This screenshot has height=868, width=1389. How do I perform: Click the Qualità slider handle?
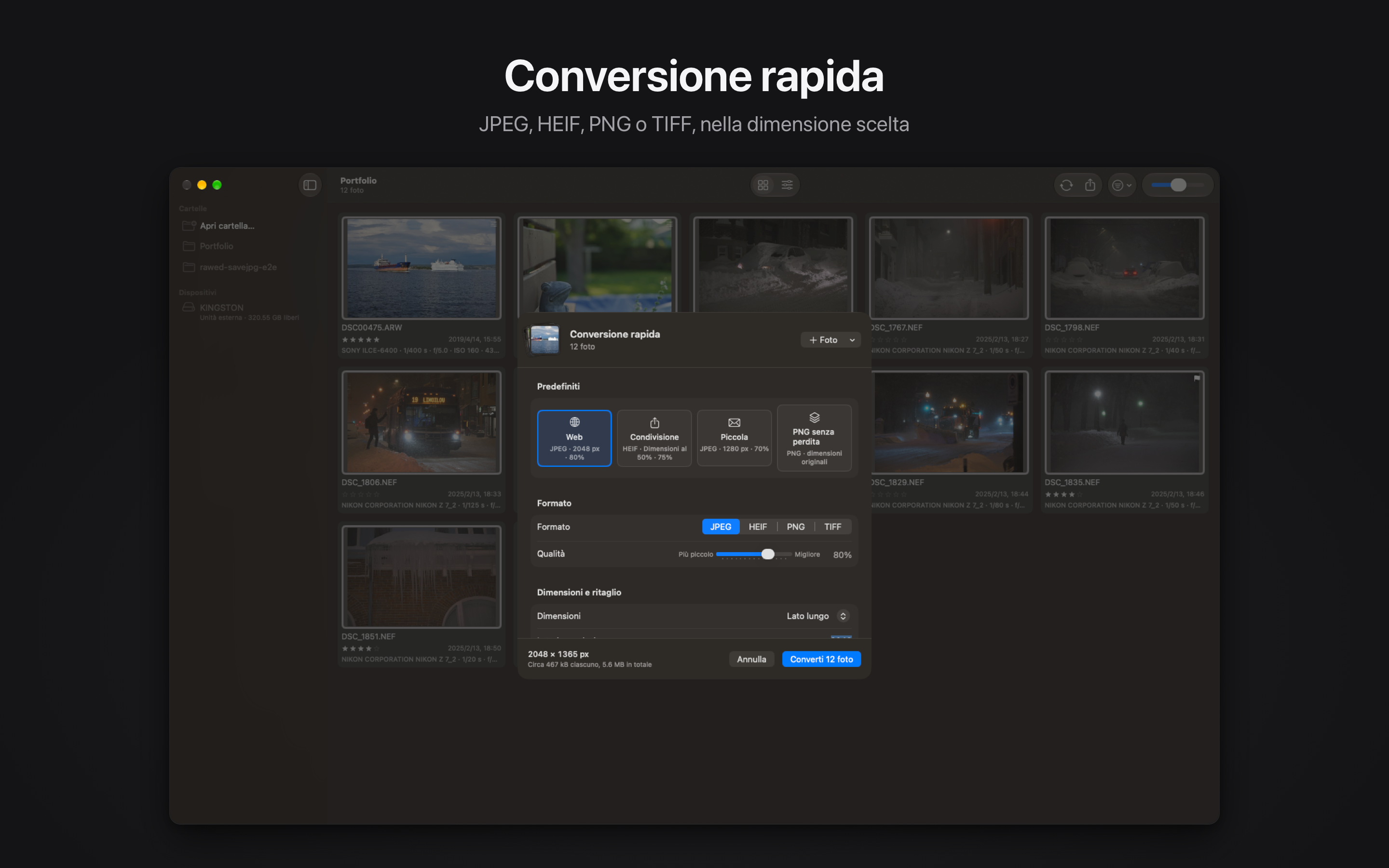point(768,554)
